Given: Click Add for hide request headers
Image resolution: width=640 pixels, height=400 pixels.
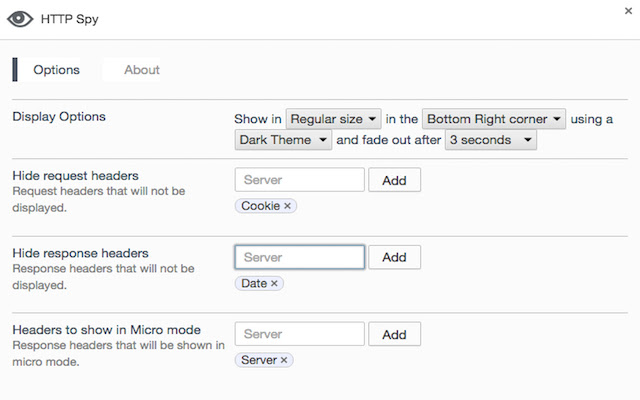Looking at the screenshot, I should (394, 180).
